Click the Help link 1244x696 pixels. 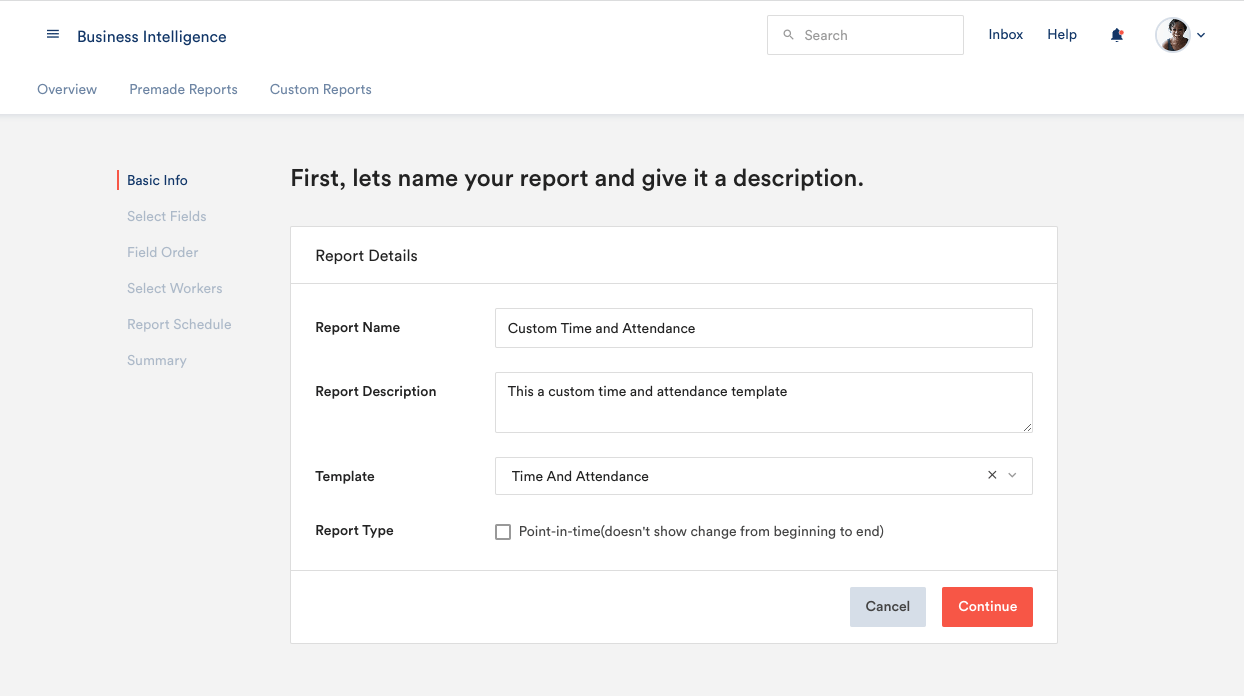[x=1062, y=33]
